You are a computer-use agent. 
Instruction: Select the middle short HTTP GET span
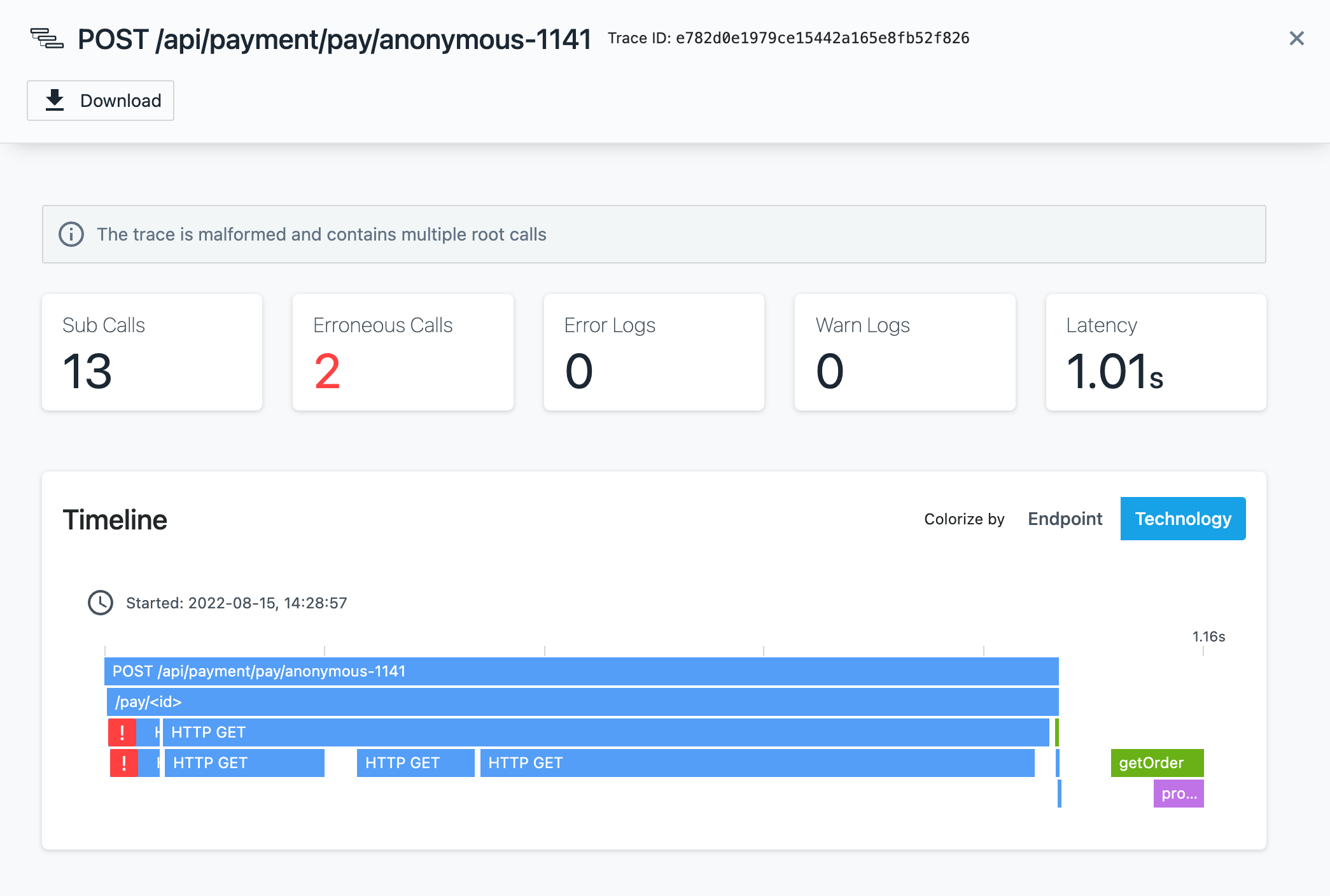(416, 763)
